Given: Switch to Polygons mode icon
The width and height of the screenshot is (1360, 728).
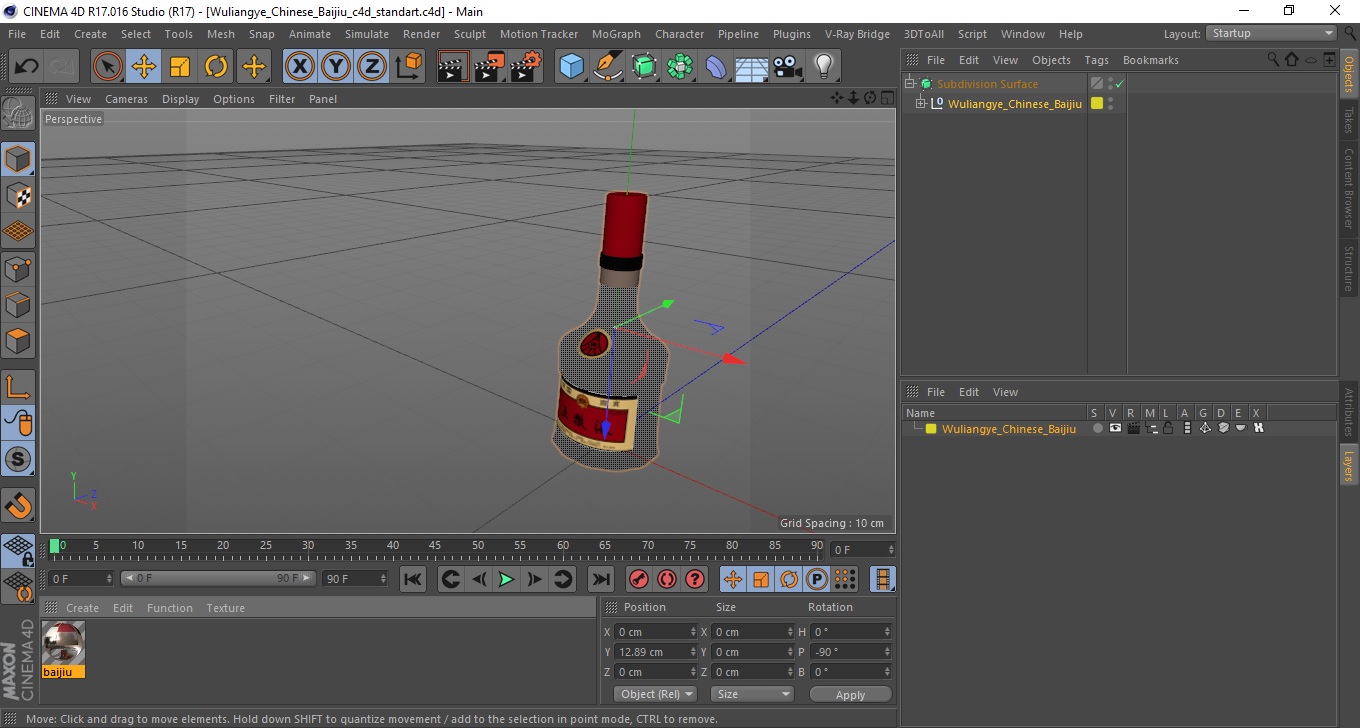Looking at the screenshot, I should pyautogui.click(x=18, y=340).
